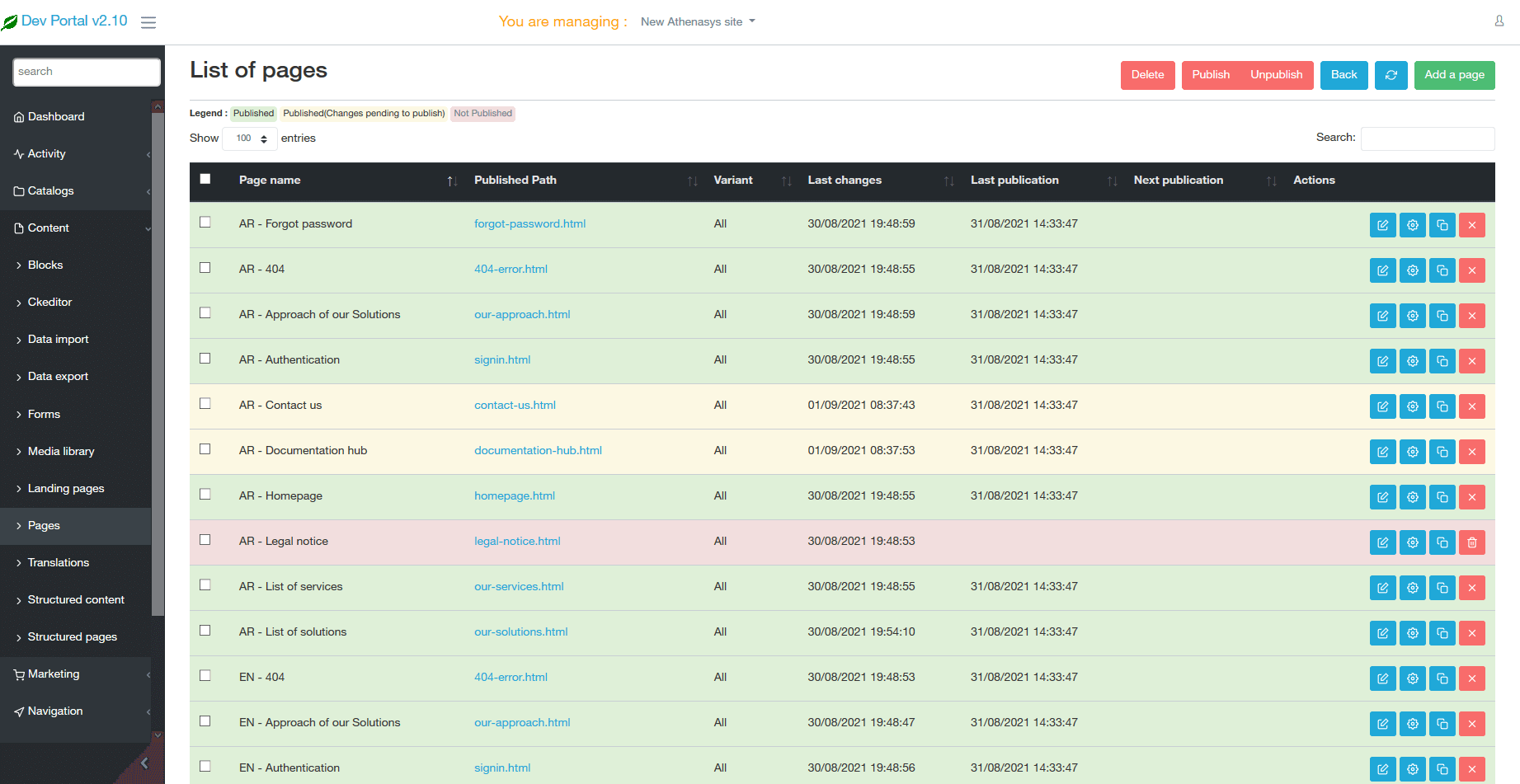
Task: Open settings gear for AR - Legal notice
Action: click(1412, 542)
